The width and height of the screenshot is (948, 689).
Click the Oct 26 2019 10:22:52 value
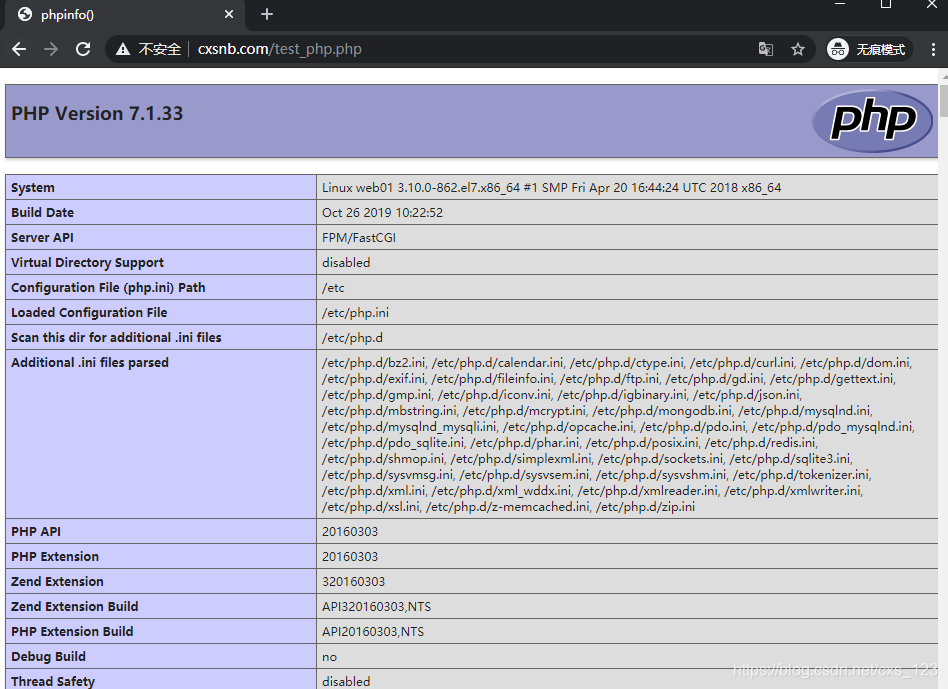[x=382, y=213]
